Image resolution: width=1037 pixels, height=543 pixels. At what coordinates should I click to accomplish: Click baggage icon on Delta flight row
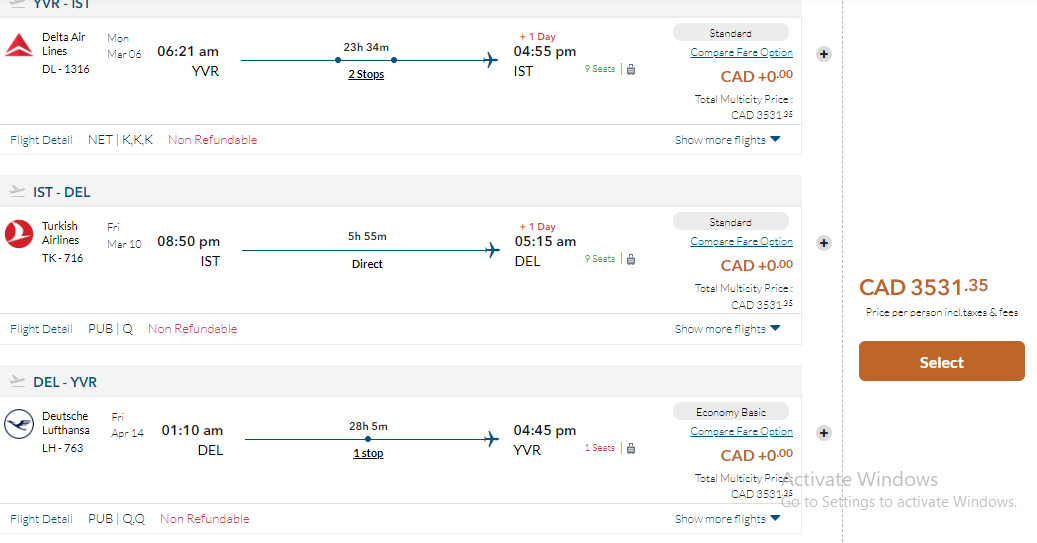(631, 69)
